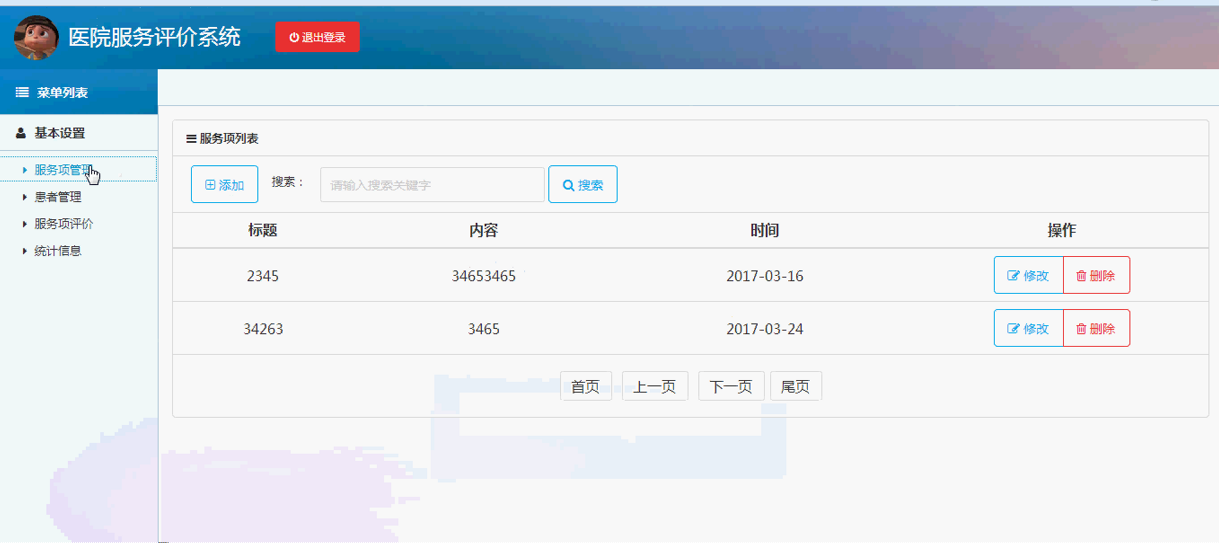Click the title cell 2345
The width and height of the screenshot is (1219, 543).
[263, 276]
